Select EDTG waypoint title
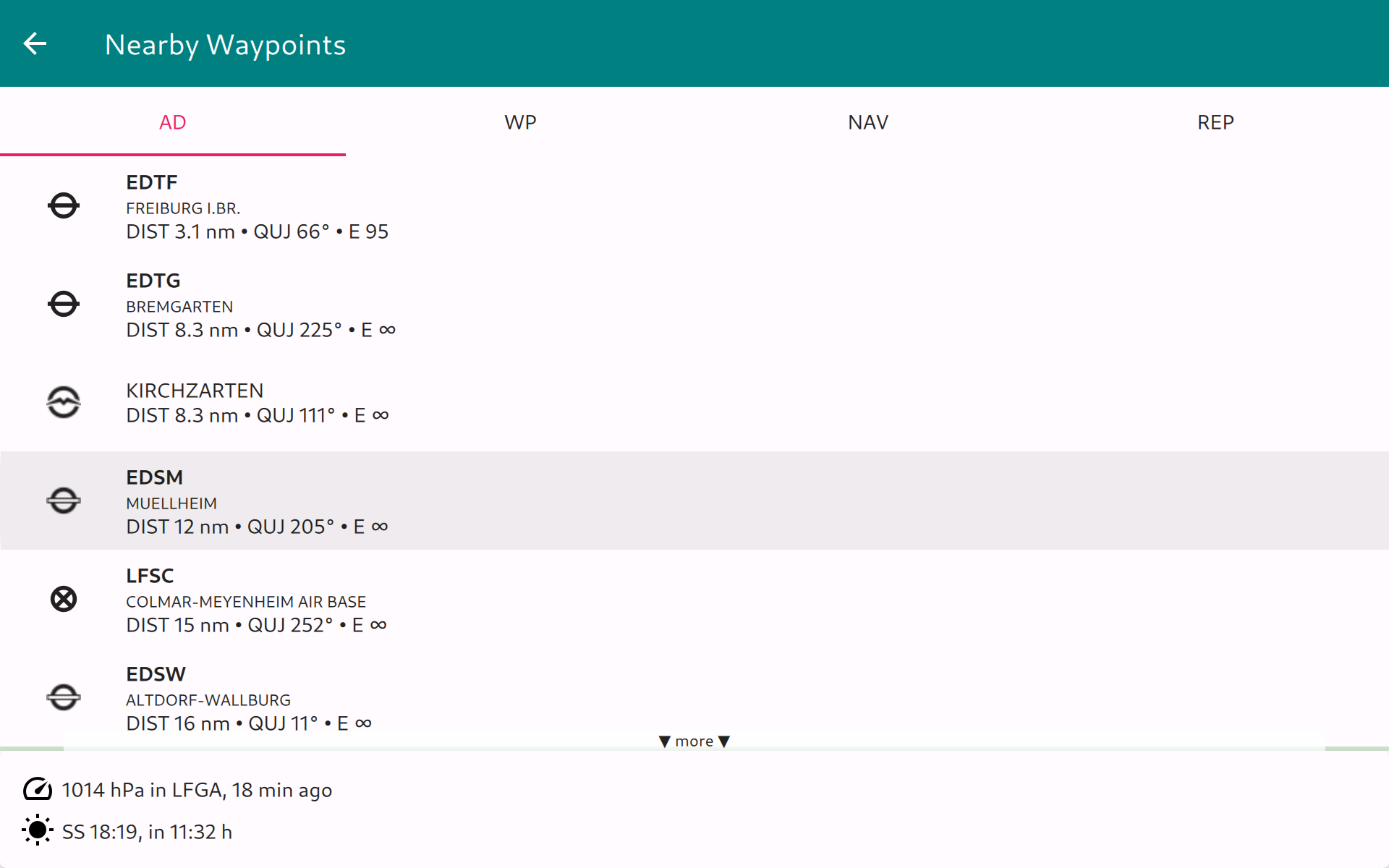The width and height of the screenshot is (1389, 868). (x=153, y=281)
